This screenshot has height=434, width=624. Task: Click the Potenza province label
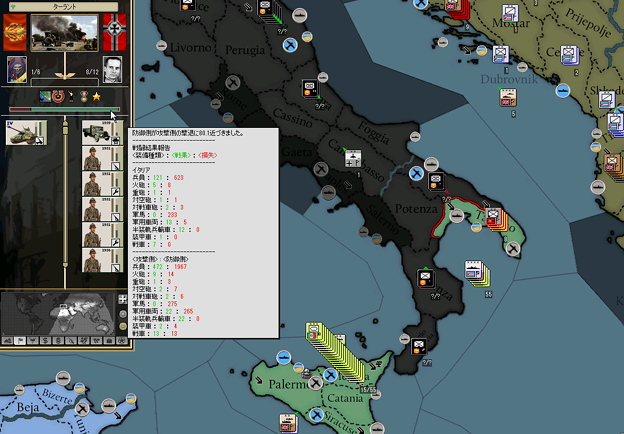[x=416, y=208]
